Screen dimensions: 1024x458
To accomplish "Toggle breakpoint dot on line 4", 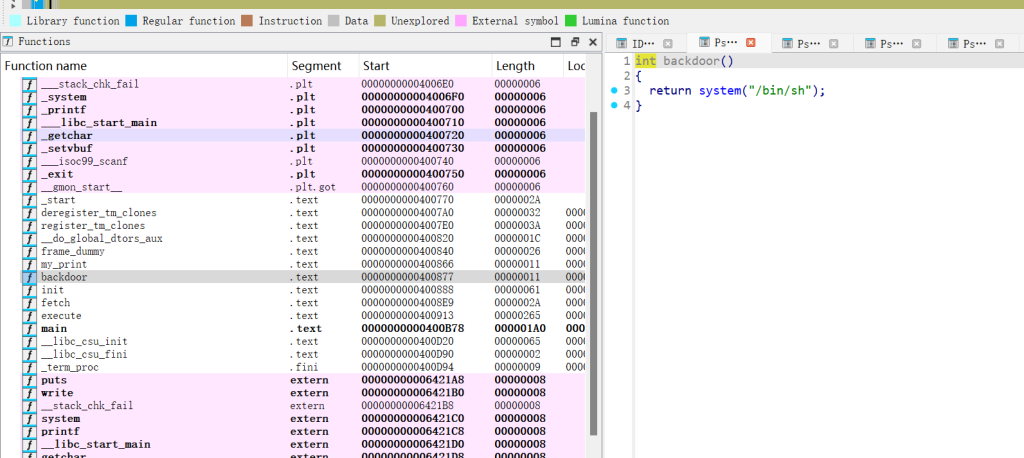I will [614, 106].
